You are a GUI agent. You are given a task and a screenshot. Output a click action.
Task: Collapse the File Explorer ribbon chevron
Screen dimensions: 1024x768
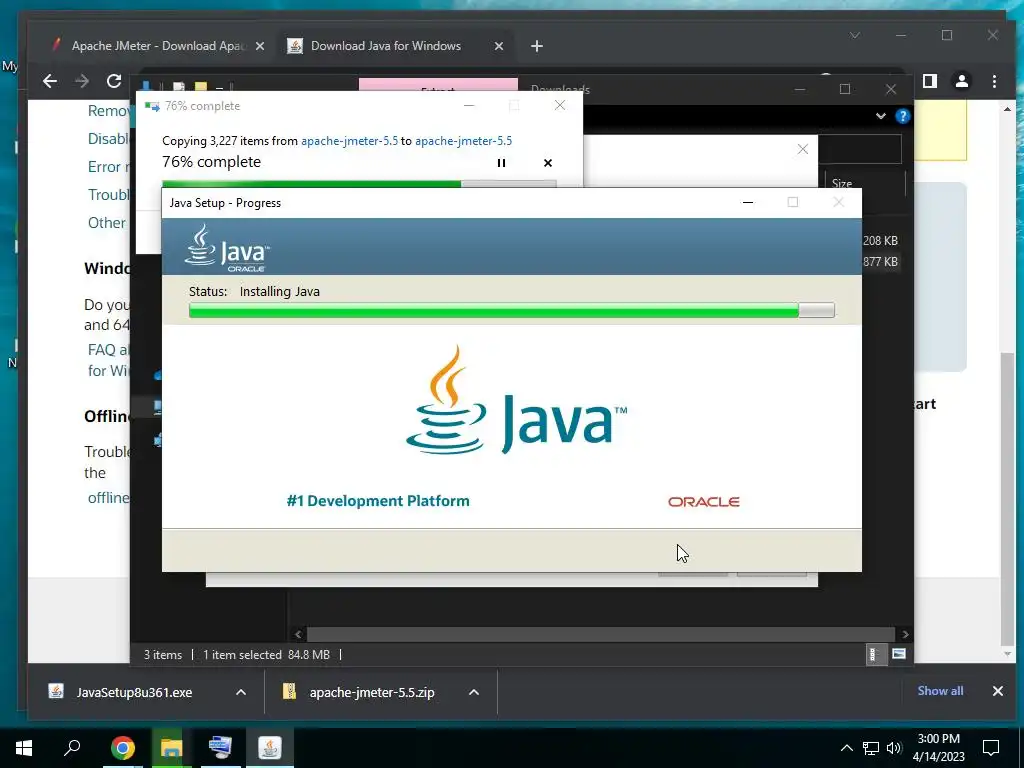pos(880,116)
